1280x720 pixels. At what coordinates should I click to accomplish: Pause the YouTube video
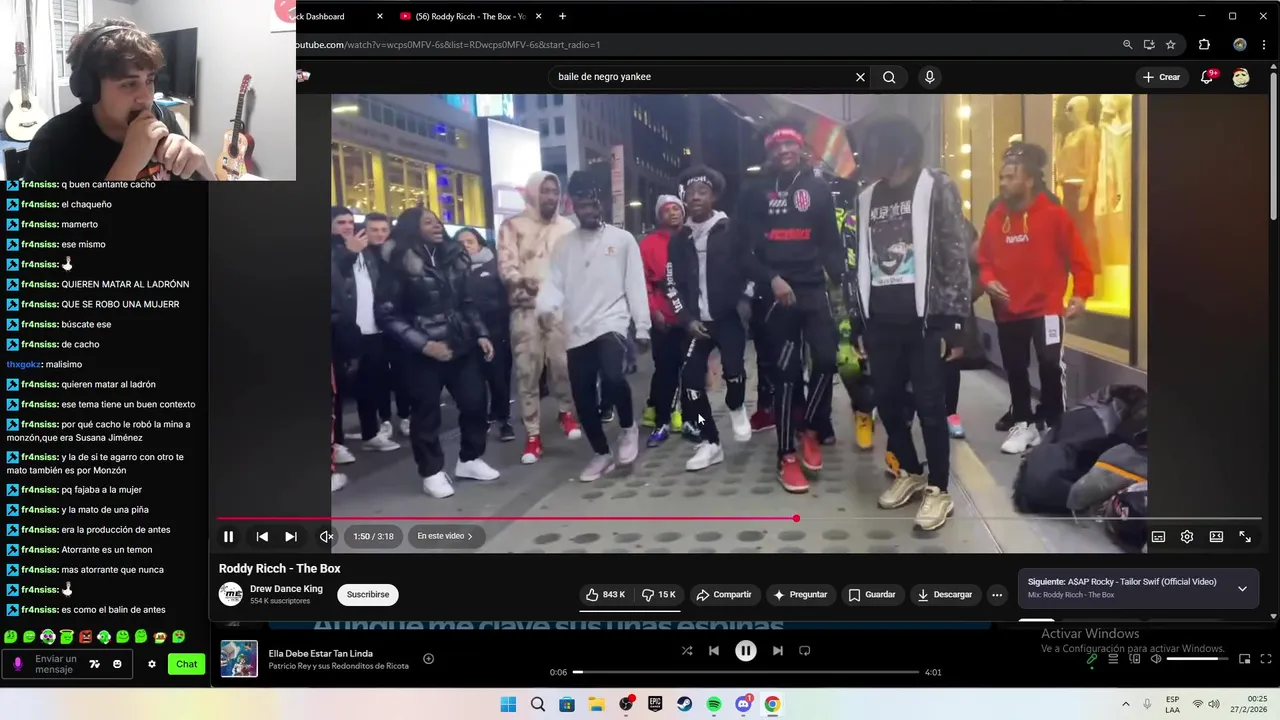[228, 537]
